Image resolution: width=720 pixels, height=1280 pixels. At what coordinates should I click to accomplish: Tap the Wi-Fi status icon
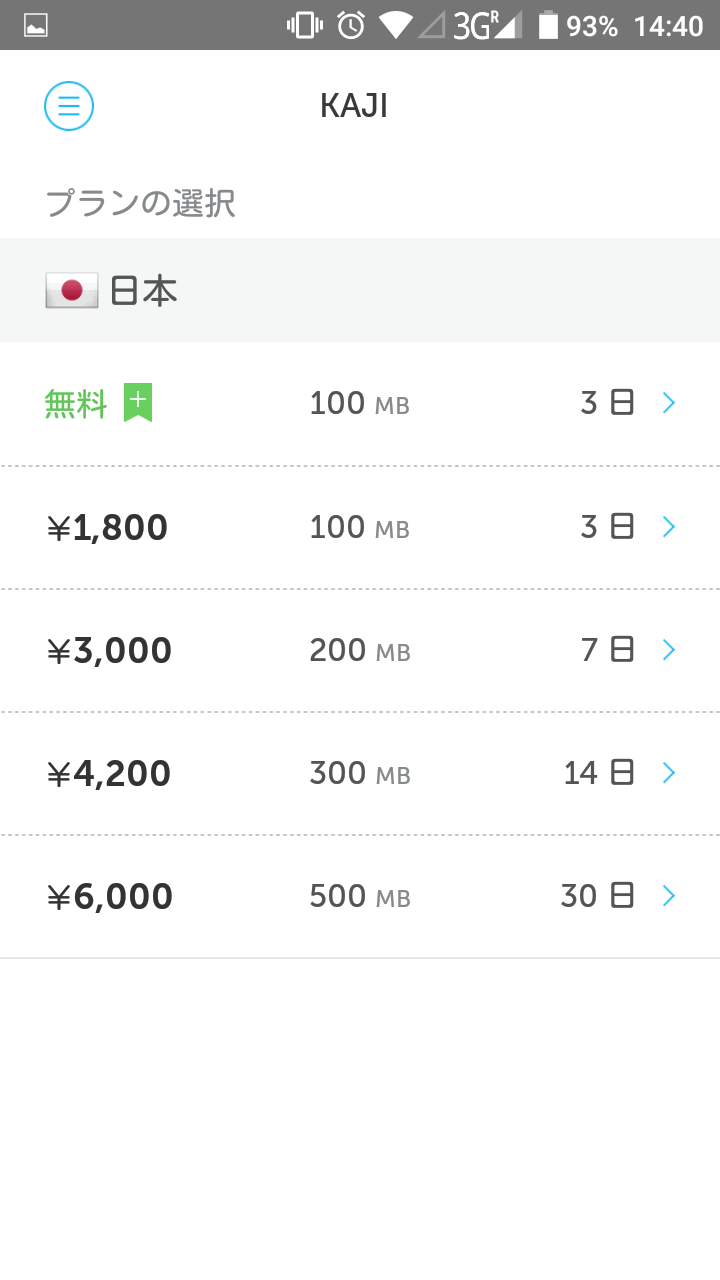click(396, 25)
